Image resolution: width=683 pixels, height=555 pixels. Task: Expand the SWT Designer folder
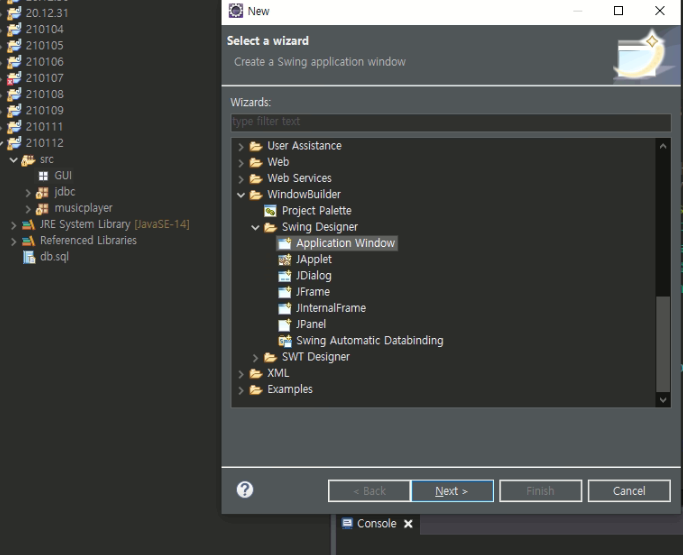(255, 358)
